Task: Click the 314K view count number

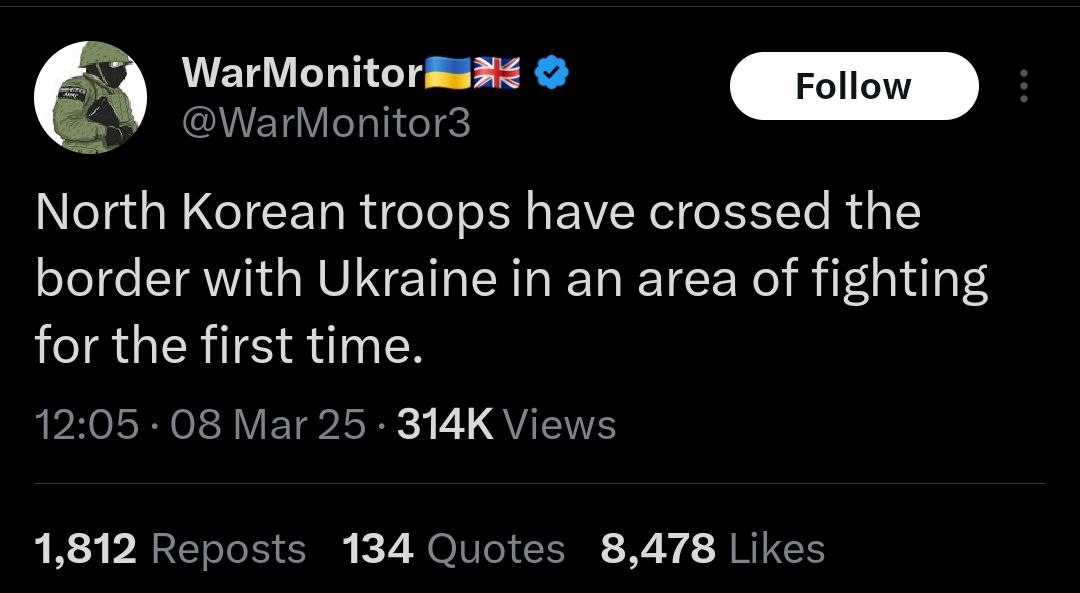Action: coord(444,426)
